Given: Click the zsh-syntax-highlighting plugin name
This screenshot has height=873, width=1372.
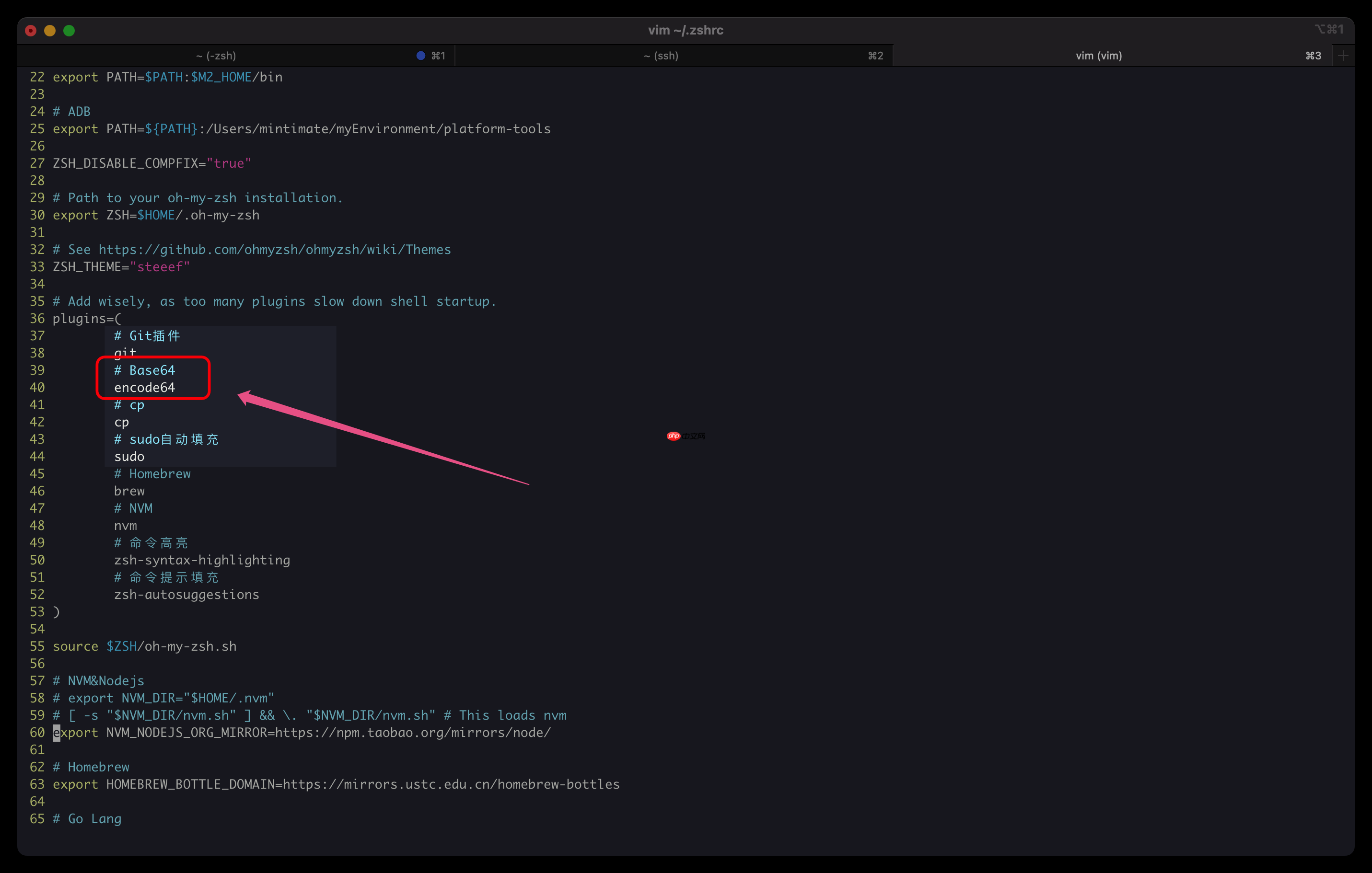Looking at the screenshot, I should (202, 560).
